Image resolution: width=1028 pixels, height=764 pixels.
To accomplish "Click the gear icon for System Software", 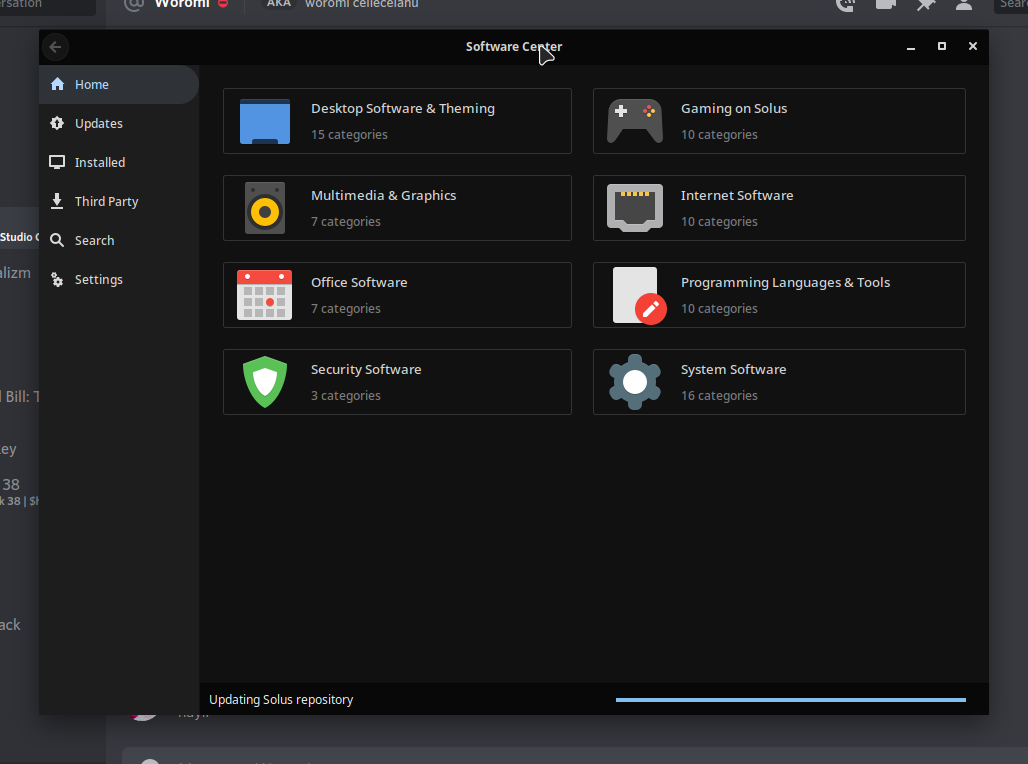I will pos(635,382).
